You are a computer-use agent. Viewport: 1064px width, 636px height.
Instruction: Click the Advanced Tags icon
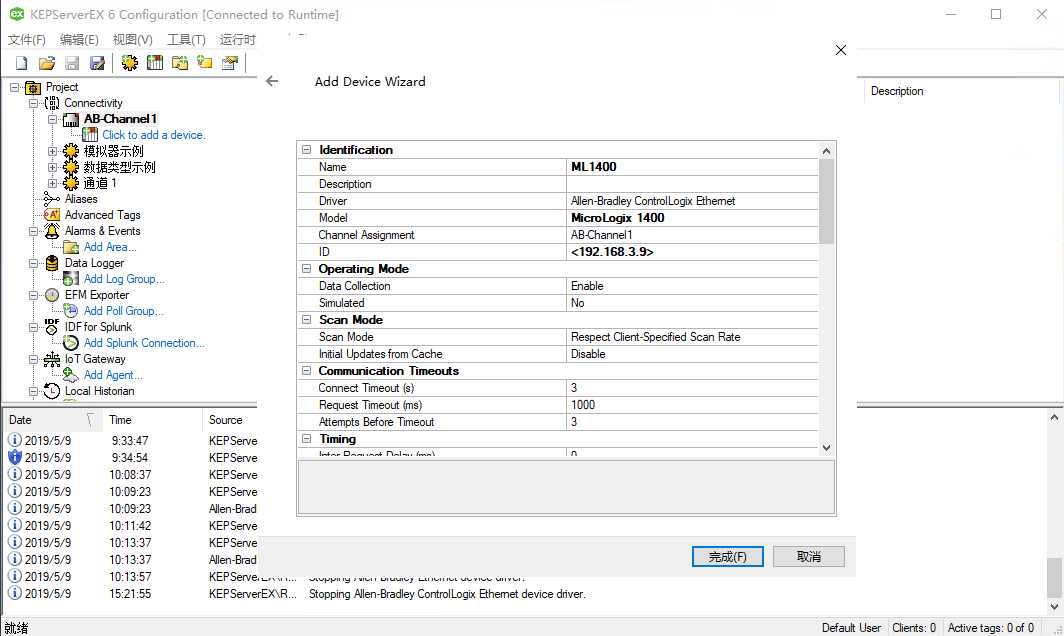52,215
